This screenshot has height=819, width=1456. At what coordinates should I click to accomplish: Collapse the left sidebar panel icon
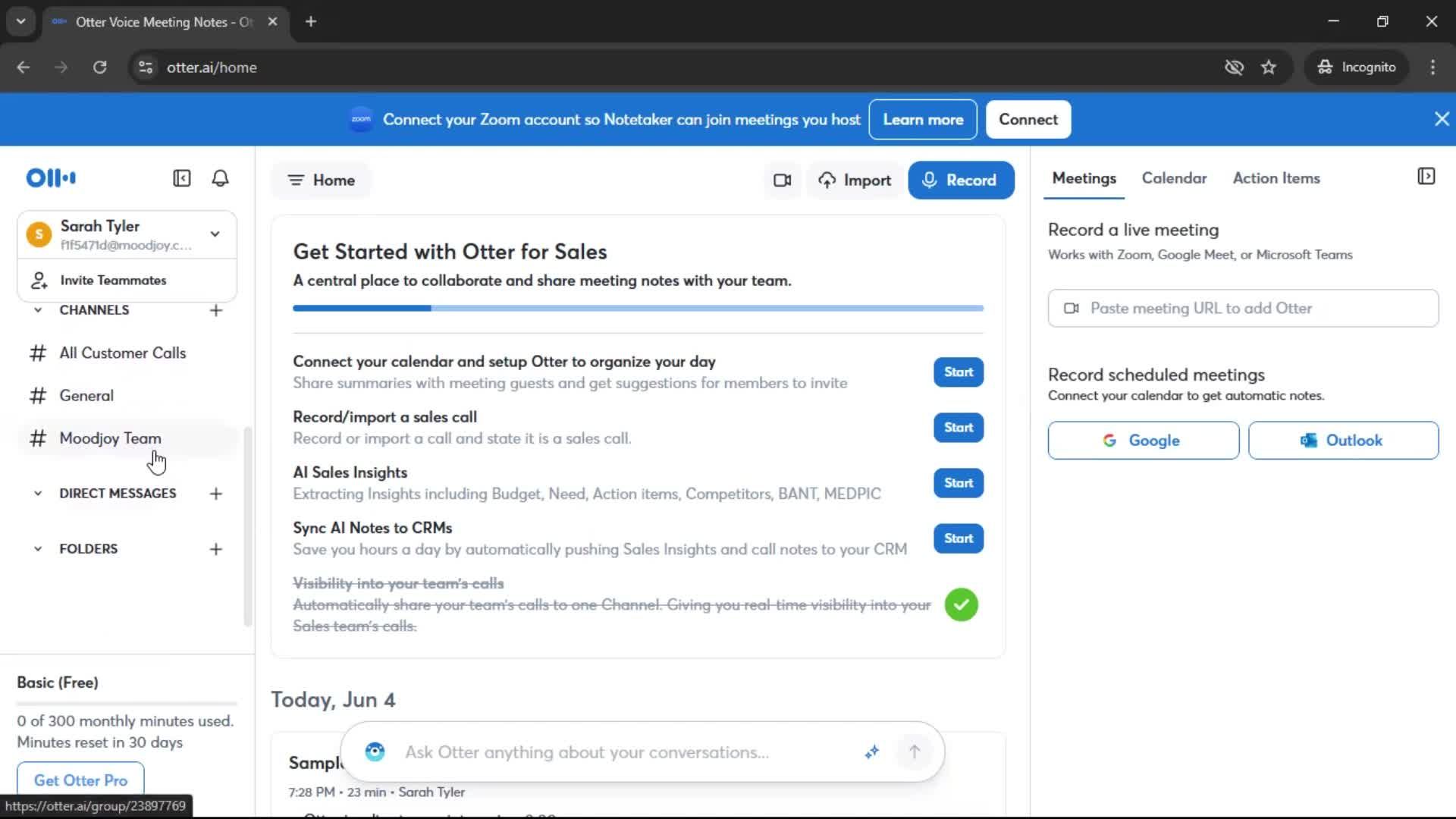[x=182, y=178]
